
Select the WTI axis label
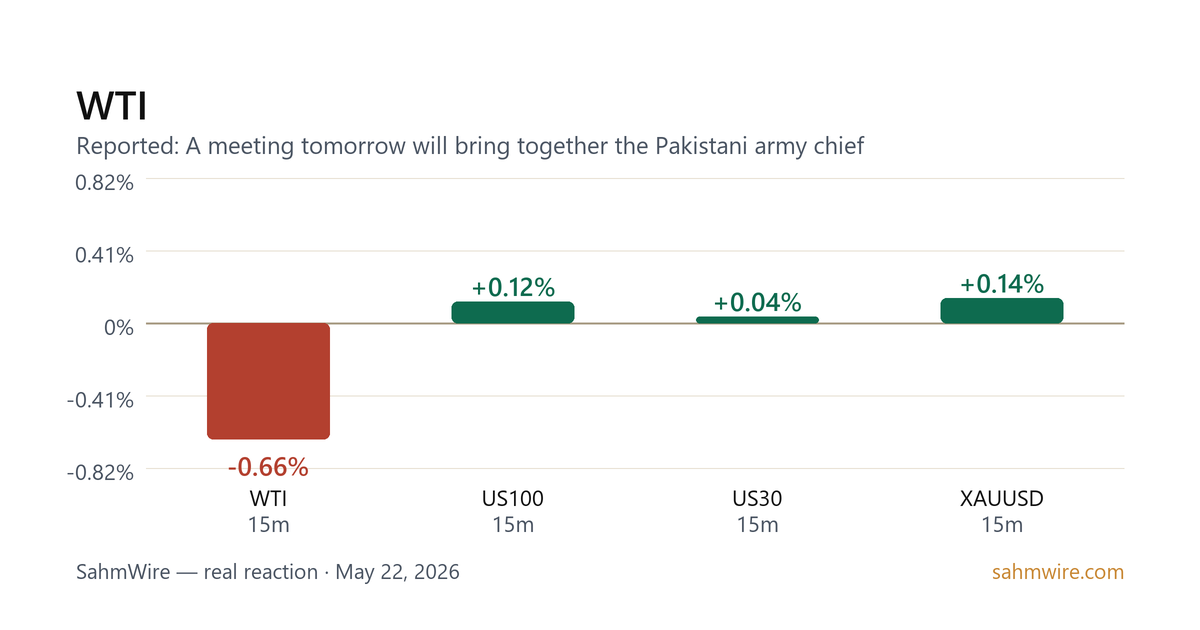(268, 498)
